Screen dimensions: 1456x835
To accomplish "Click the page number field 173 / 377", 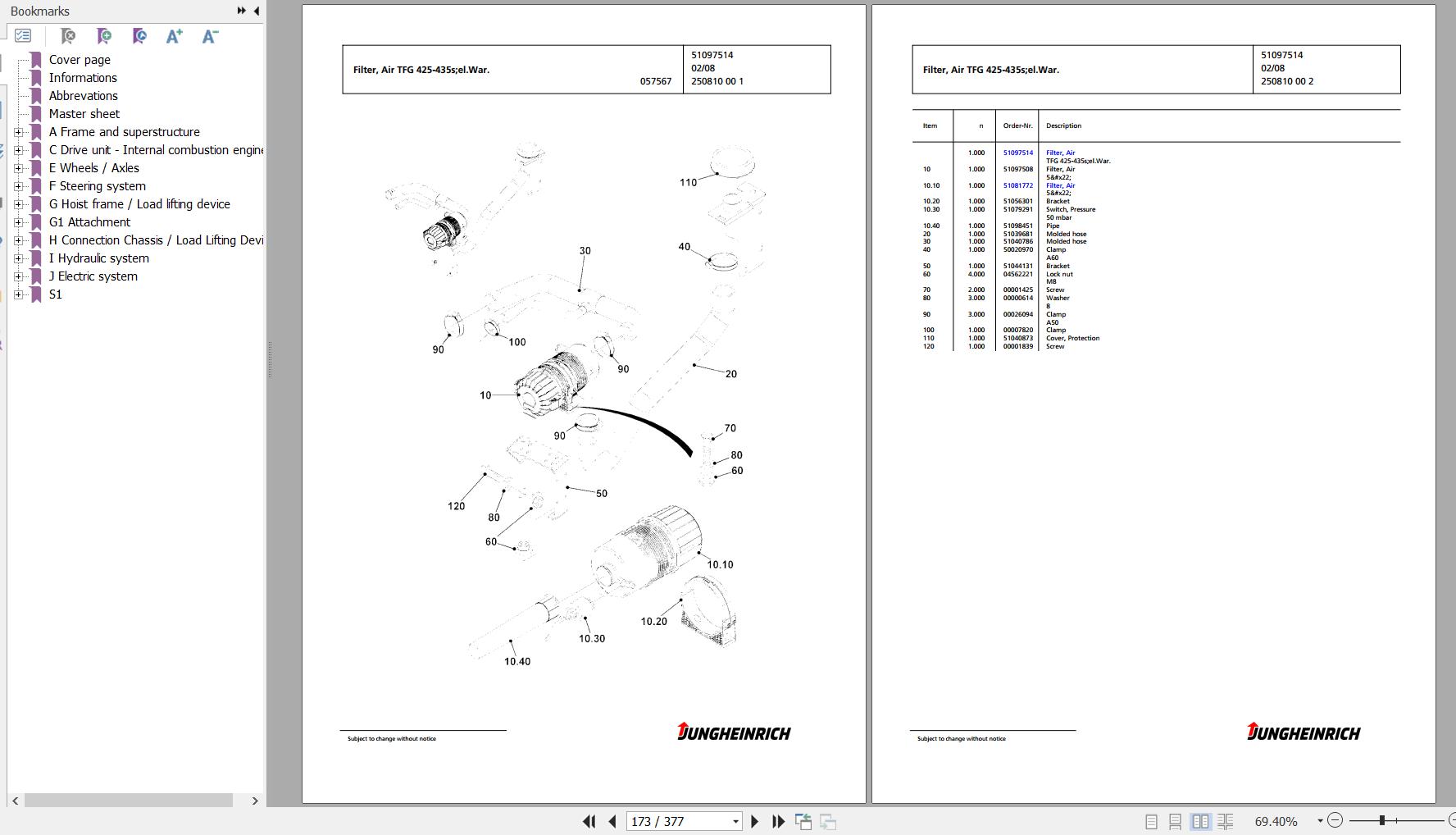I will 678,821.
